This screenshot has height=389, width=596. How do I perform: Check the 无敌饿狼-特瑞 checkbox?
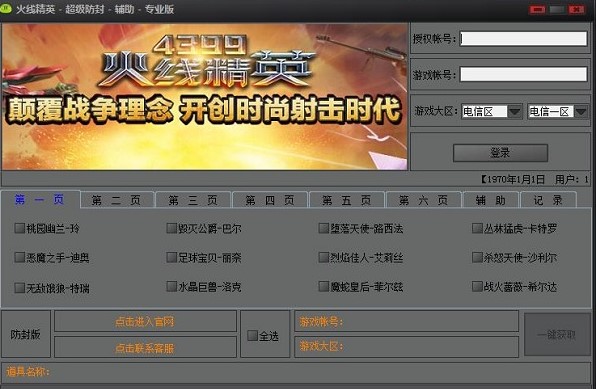[x=19, y=287]
